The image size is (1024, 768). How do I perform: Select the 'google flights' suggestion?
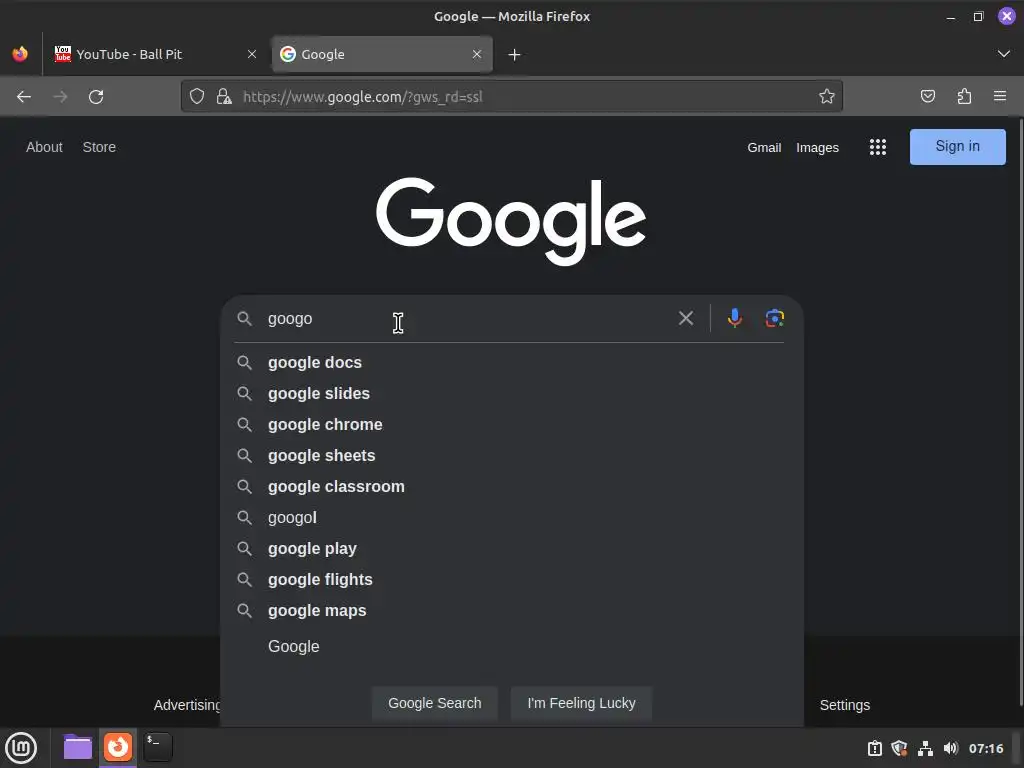[511, 579]
